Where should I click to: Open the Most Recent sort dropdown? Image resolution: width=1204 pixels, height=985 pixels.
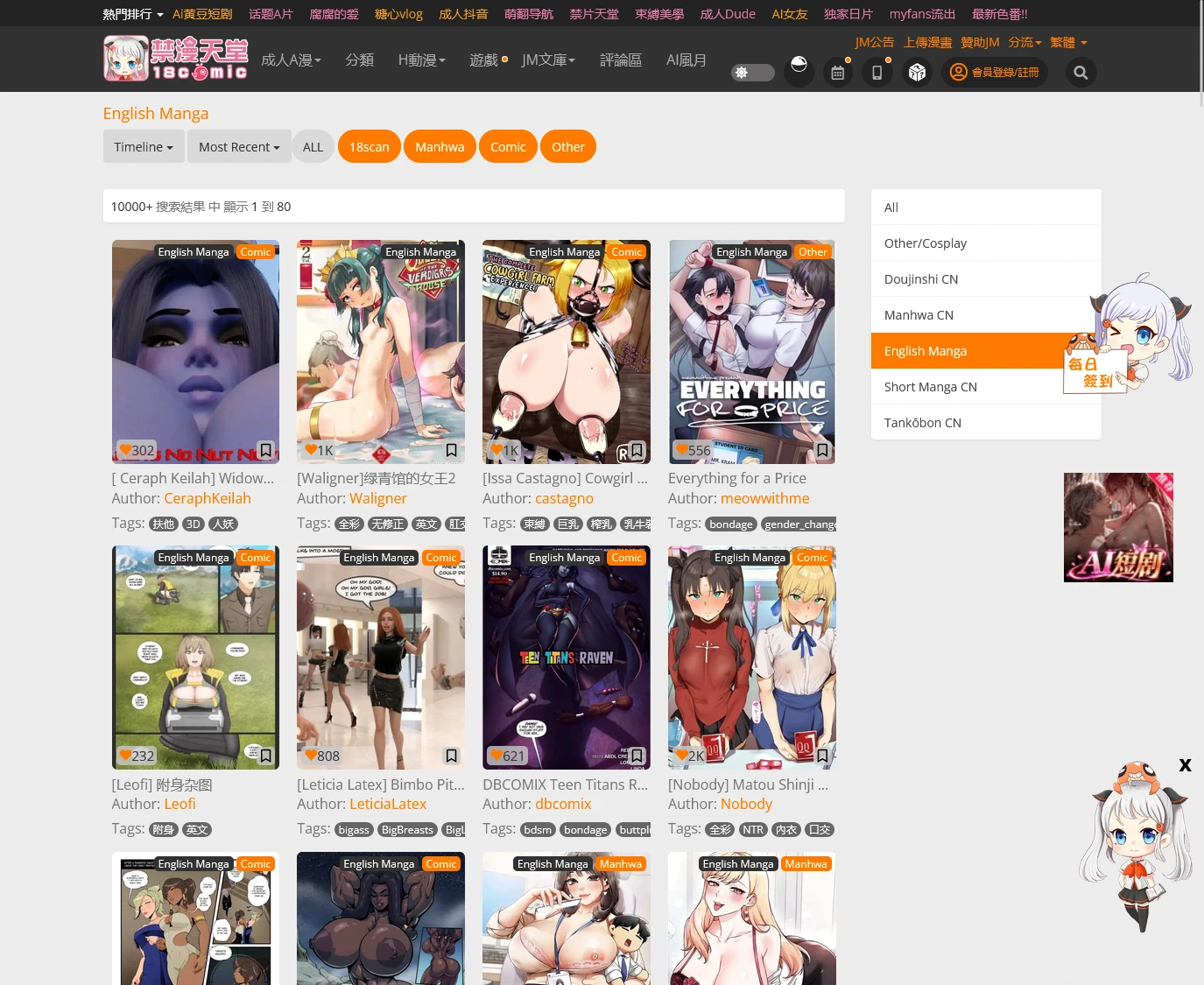pos(239,146)
